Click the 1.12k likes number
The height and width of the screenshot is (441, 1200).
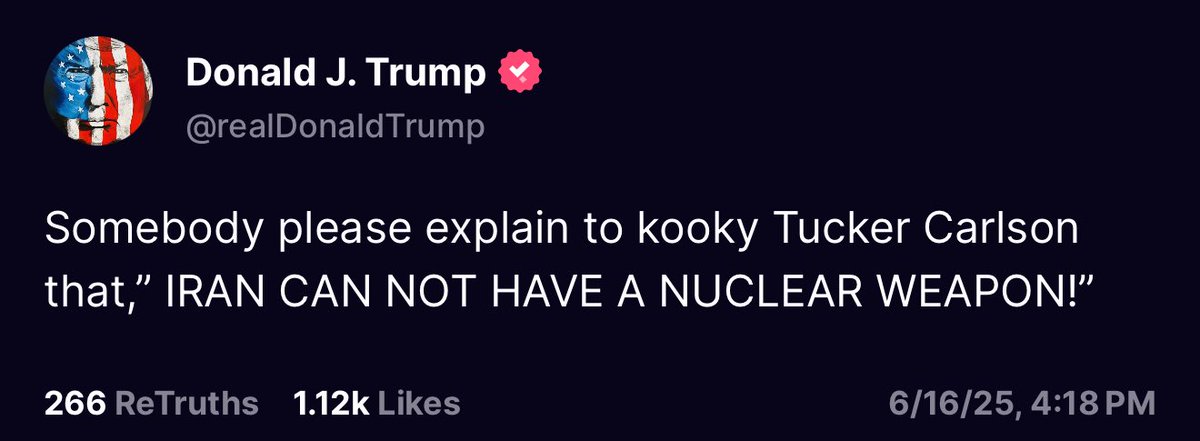tap(331, 403)
